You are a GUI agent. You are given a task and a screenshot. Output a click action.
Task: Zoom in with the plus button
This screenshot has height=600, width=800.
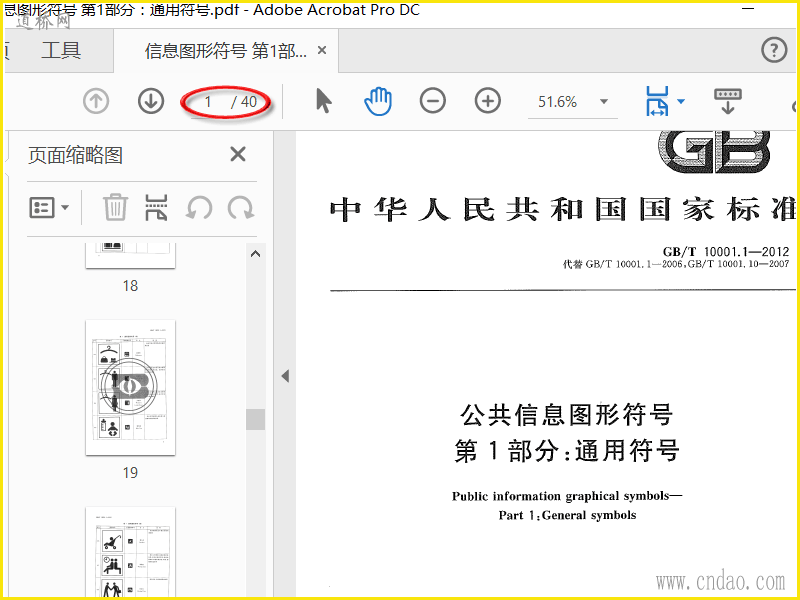coord(488,101)
